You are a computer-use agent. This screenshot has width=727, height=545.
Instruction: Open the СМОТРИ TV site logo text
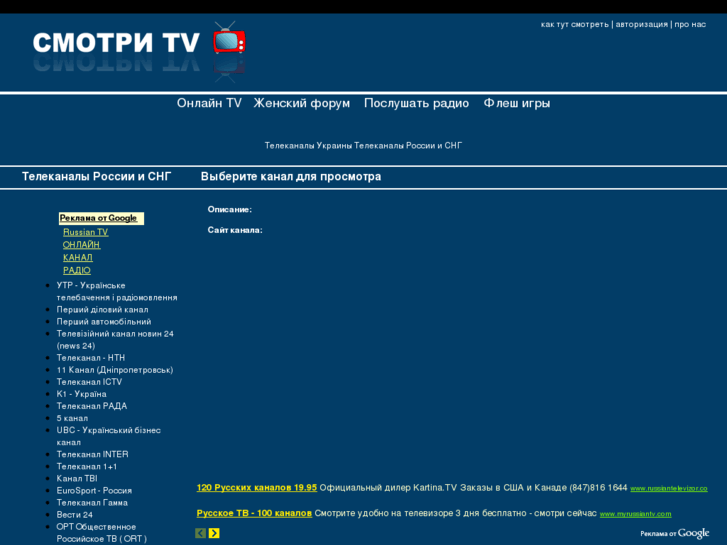tap(116, 43)
